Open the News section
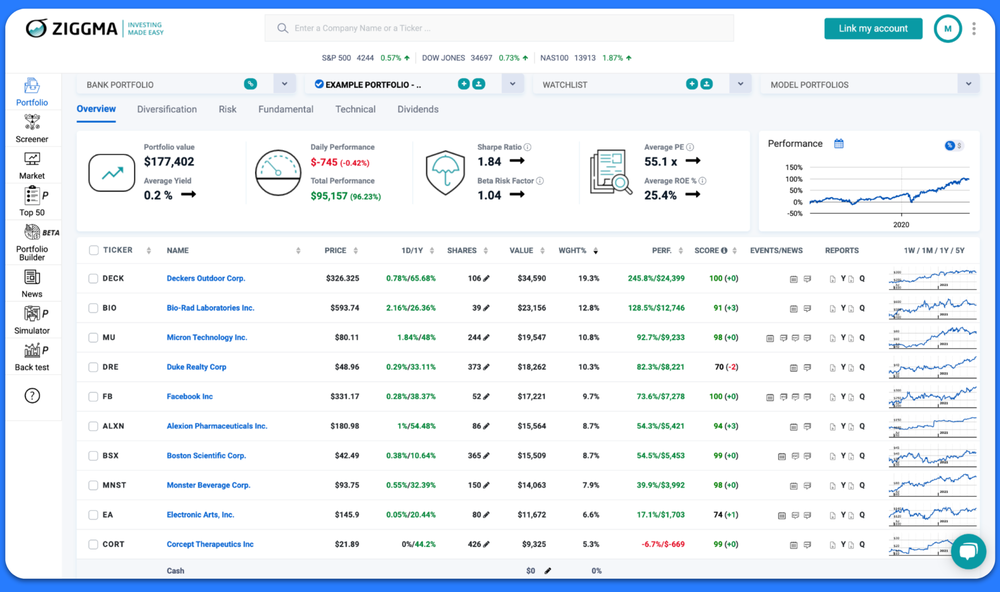 point(32,284)
